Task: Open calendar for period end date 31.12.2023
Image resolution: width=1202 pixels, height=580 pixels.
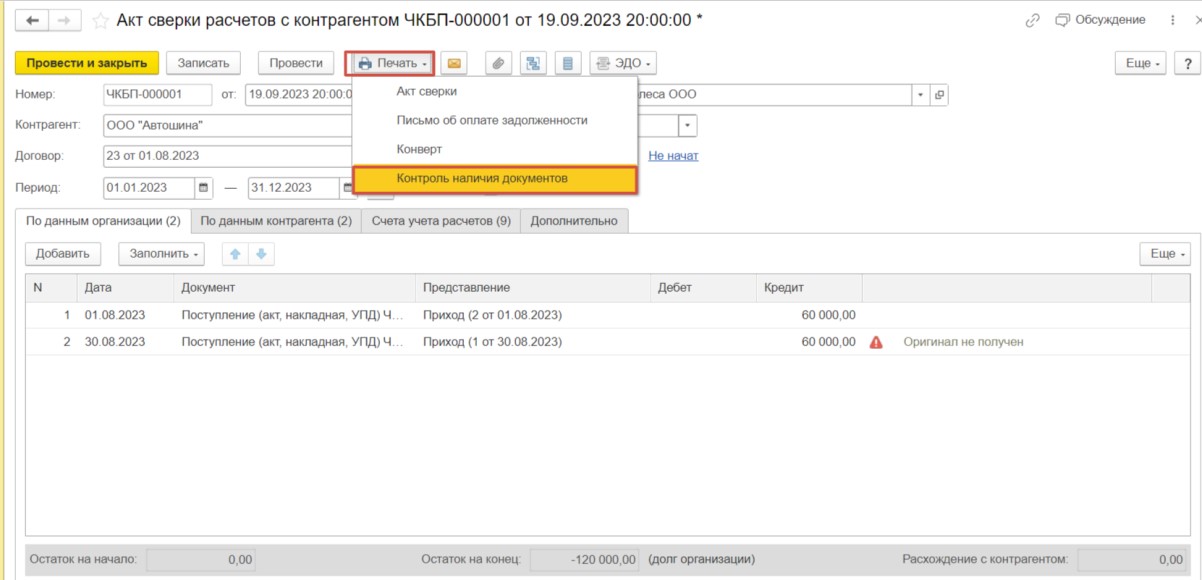Action: [350, 188]
